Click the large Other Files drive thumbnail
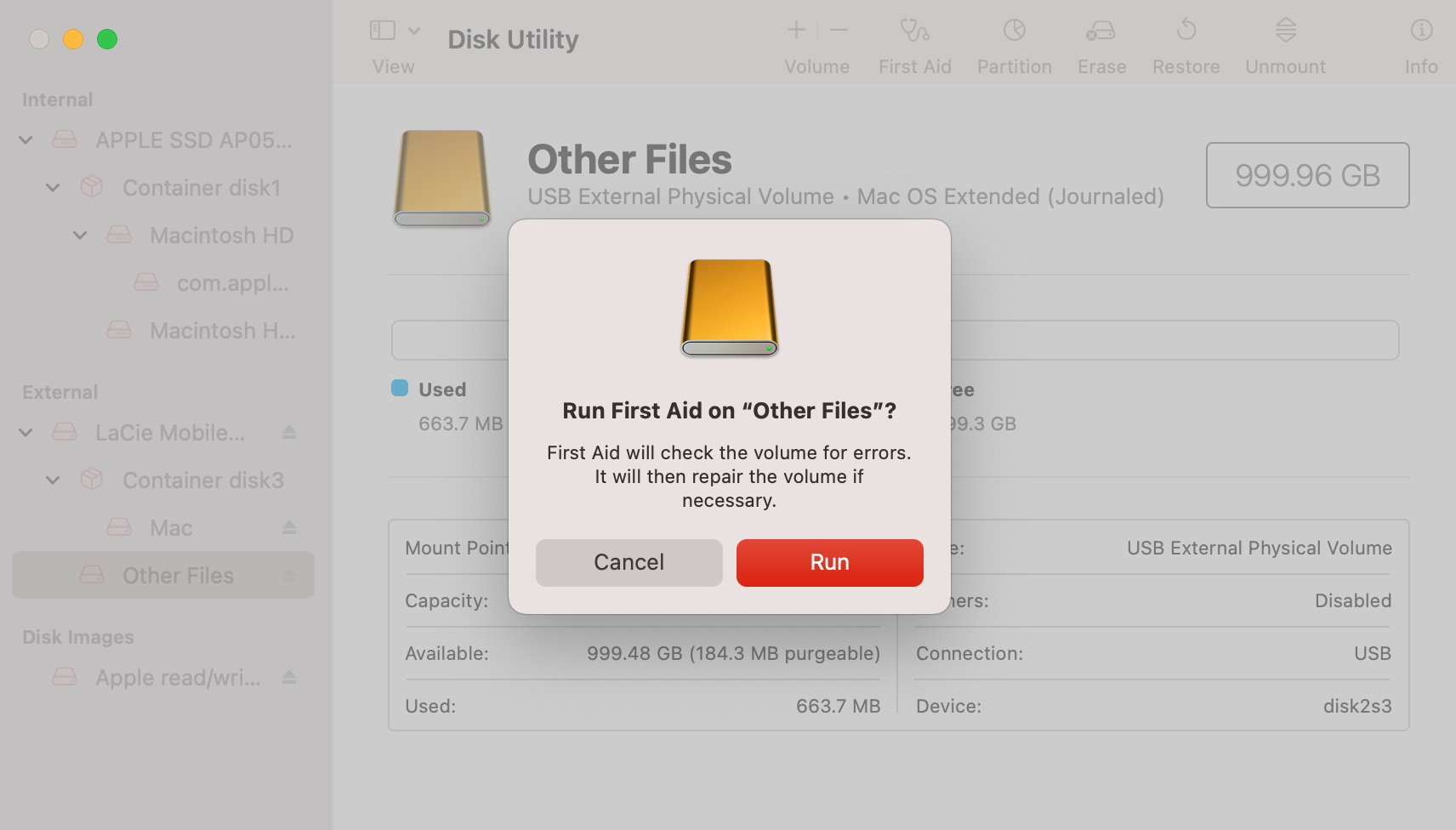1456x830 pixels. point(442,179)
